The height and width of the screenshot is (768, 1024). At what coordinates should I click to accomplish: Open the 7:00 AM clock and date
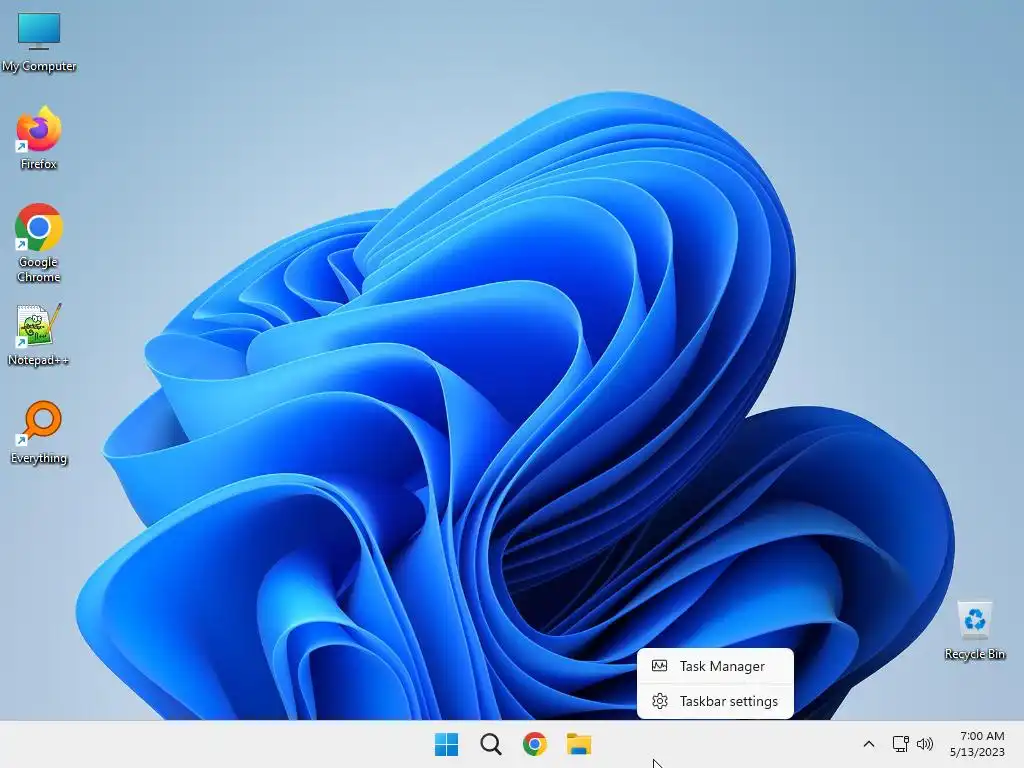pos(978,744)
